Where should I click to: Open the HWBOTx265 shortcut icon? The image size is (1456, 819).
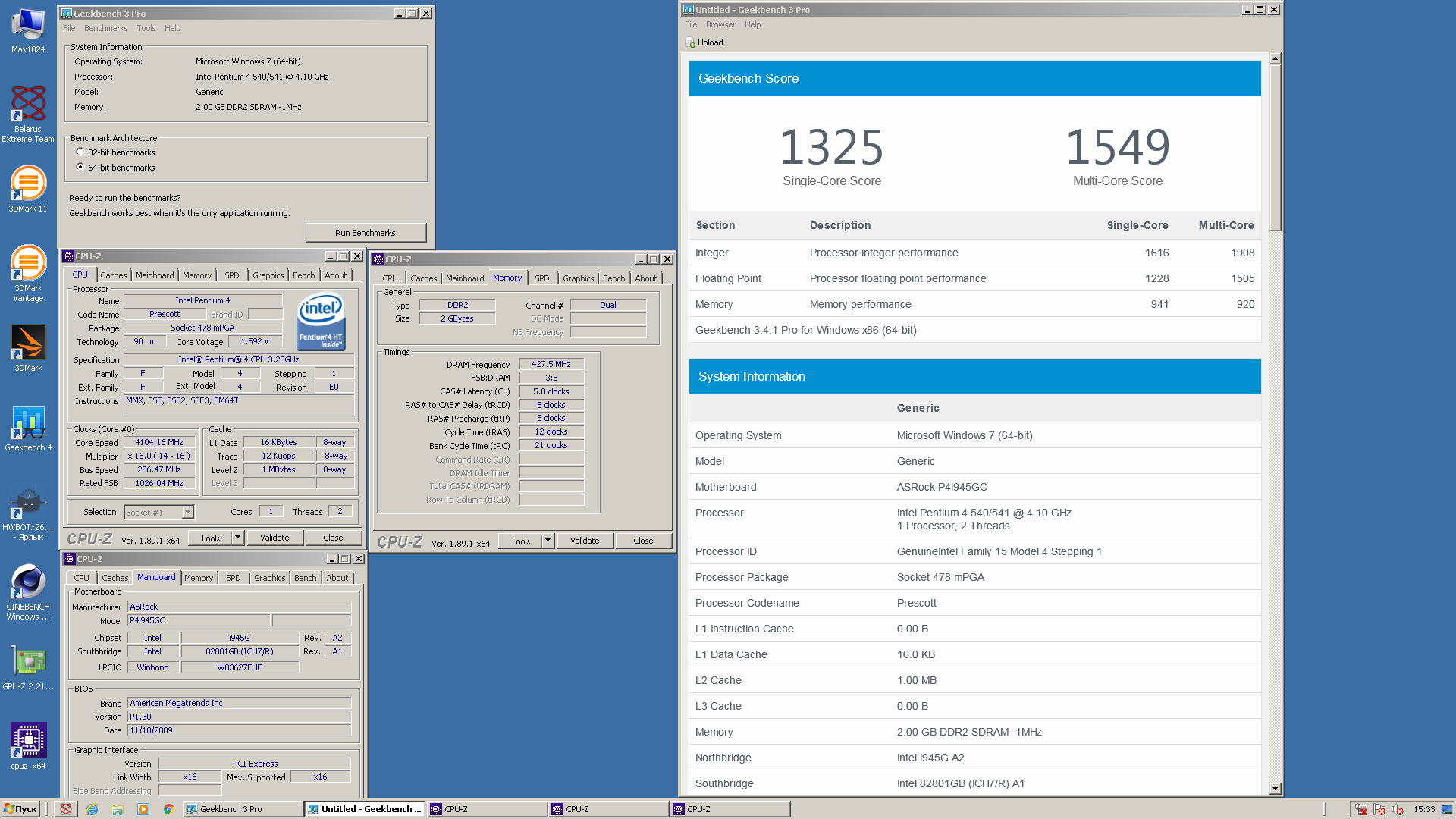pyautogui.click(x=28, y=514)
